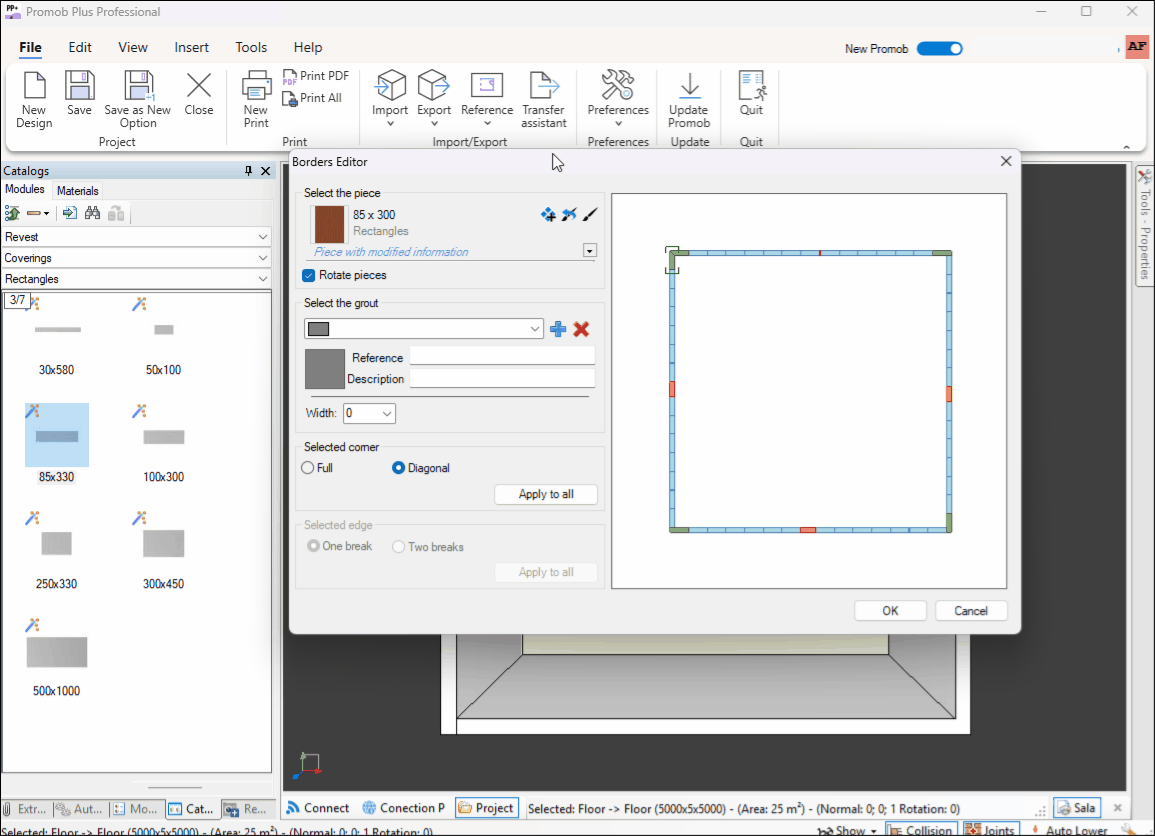Viewport: 1155px width, 836px height.
Task: Click the catalog up-level icon in Catalogs toolbar
Action: [x=13, y=214]
